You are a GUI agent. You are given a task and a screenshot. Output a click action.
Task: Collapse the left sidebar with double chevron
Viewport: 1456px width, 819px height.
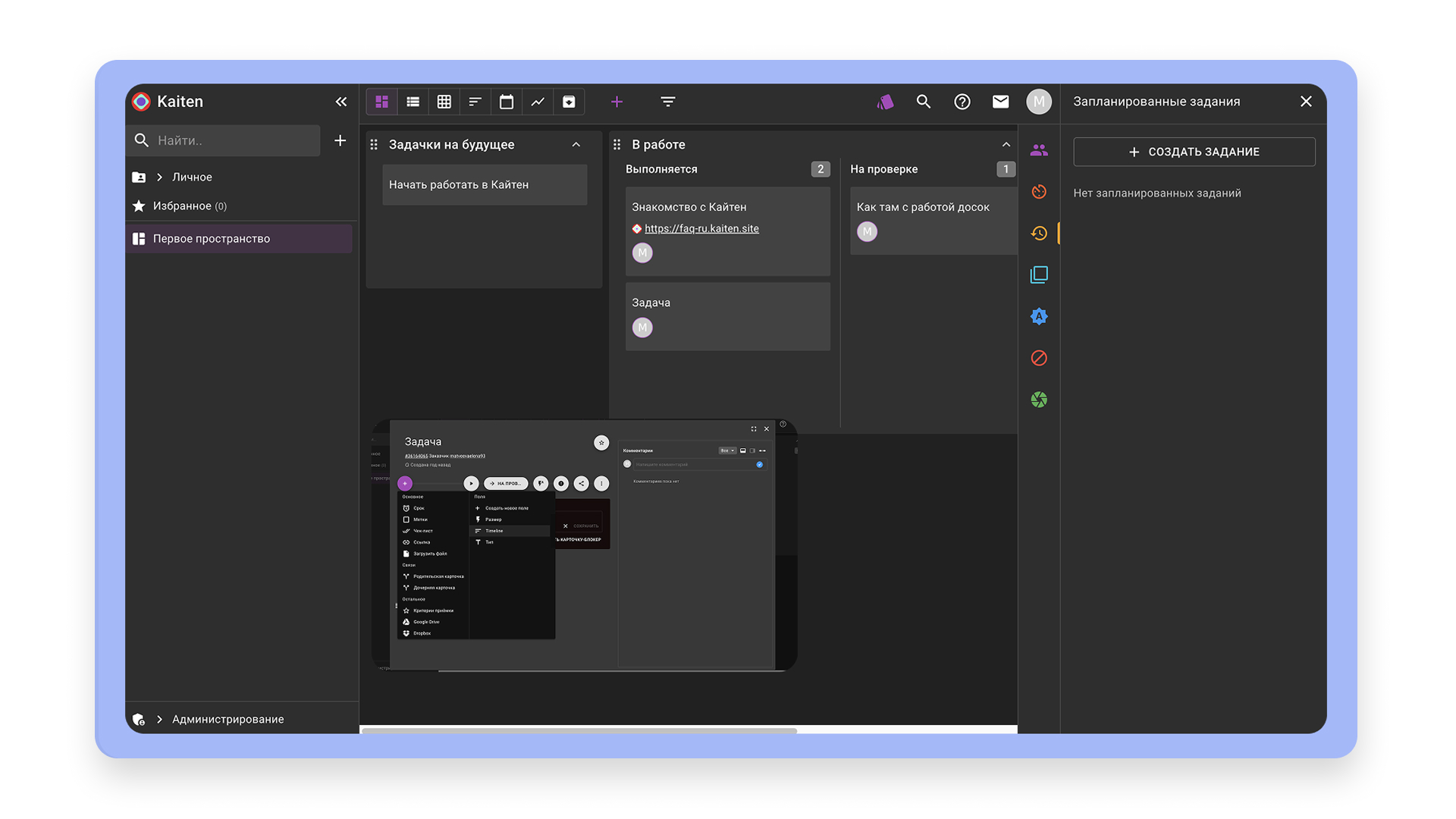(340, 102)
